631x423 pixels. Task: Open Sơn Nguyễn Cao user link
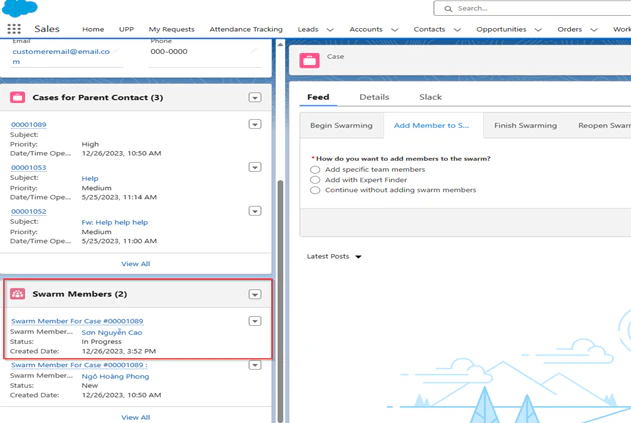point(112,332)
